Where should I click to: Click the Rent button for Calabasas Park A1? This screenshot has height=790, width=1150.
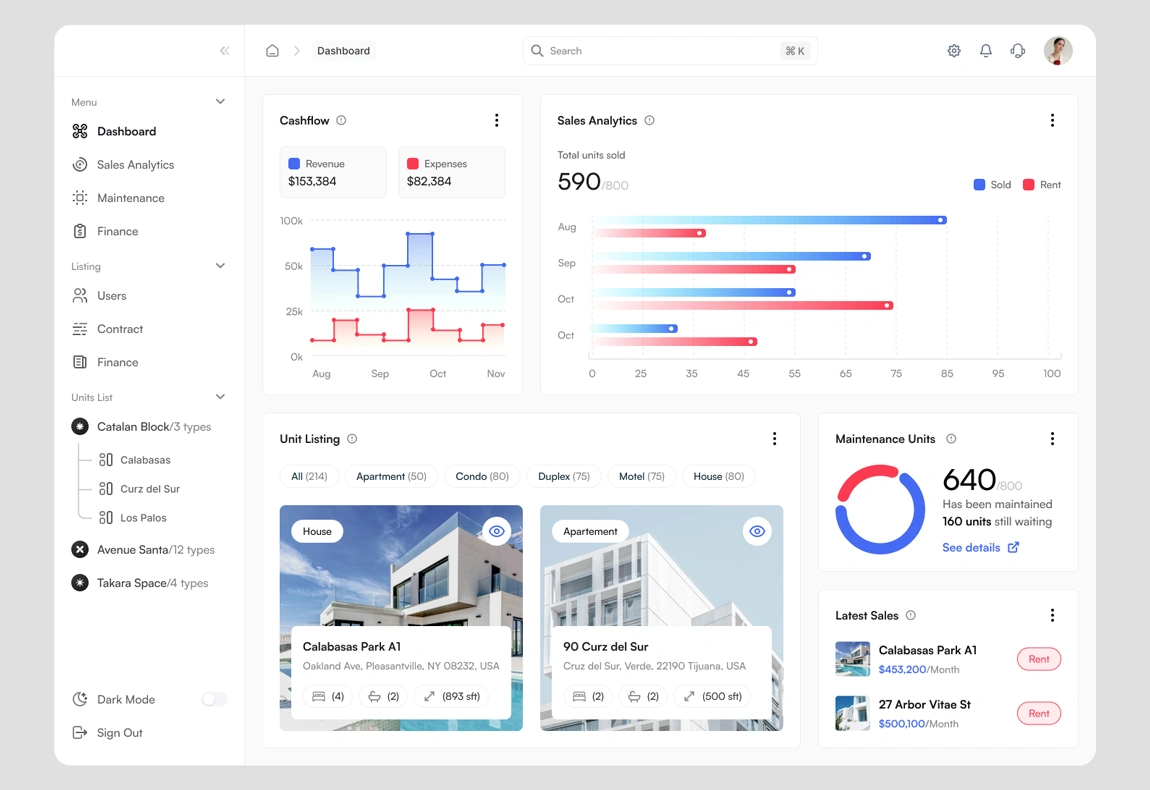pos(1039,659)
